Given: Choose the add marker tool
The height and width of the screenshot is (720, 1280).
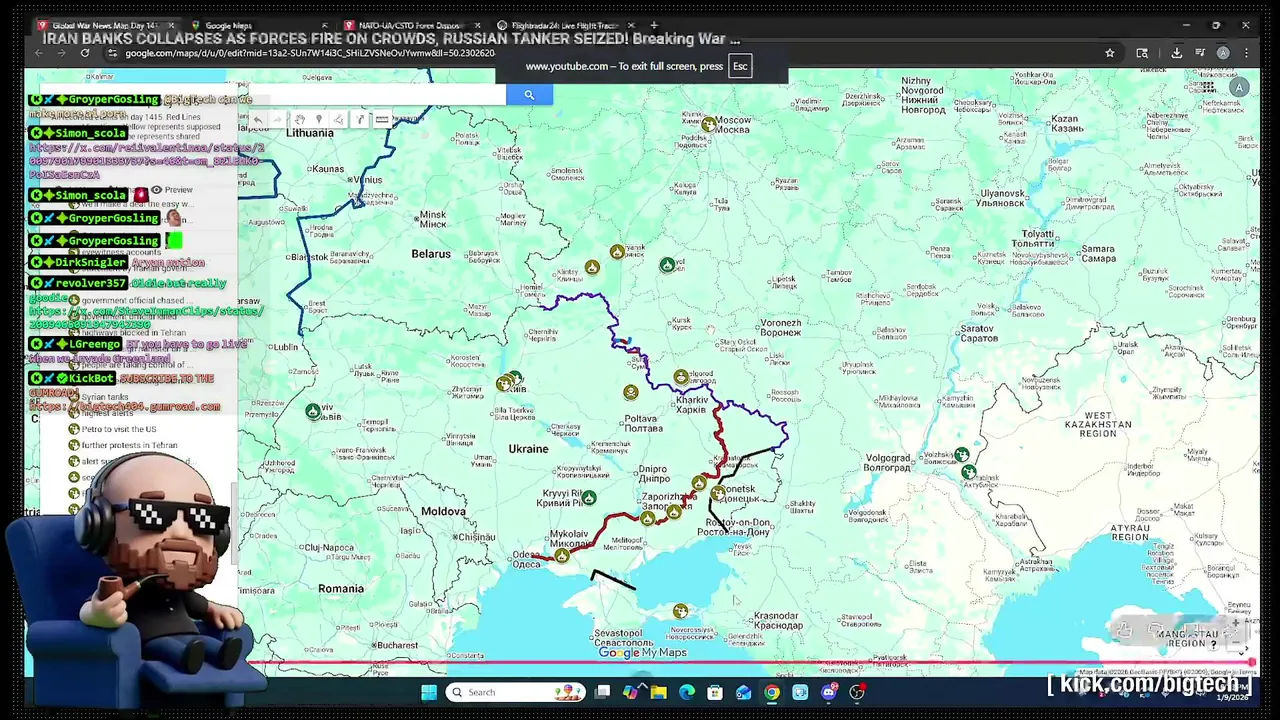Looking at the screenshot, I should [319, 120].
